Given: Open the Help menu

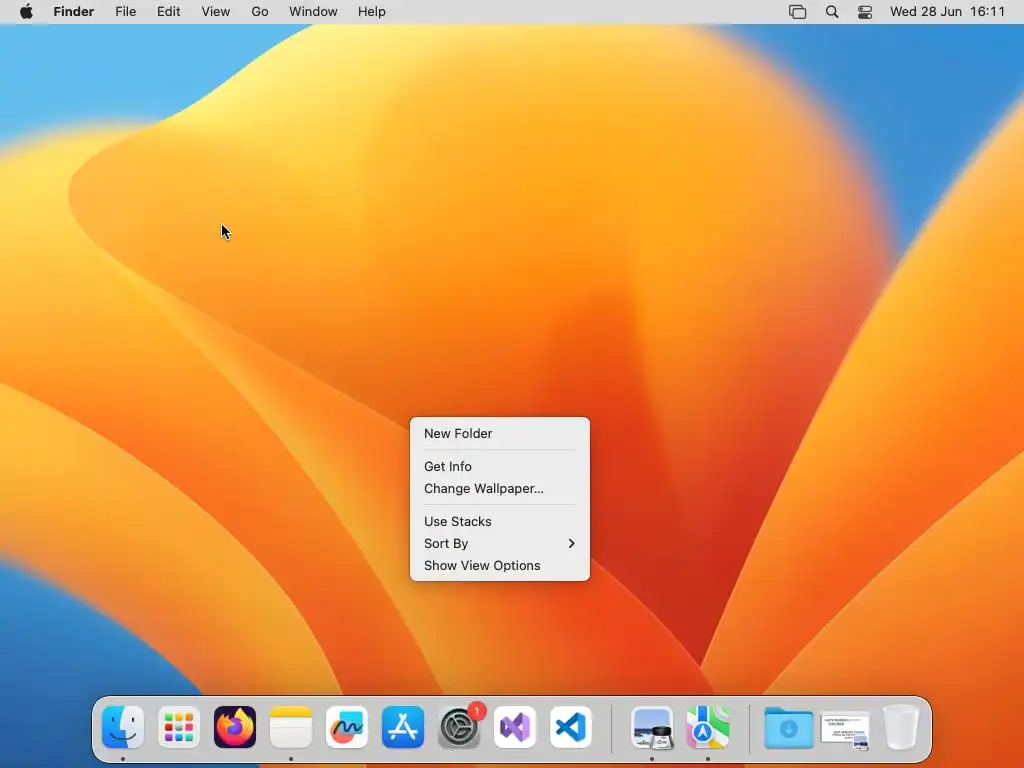Looking at the screenshot, I should (372, 12).
